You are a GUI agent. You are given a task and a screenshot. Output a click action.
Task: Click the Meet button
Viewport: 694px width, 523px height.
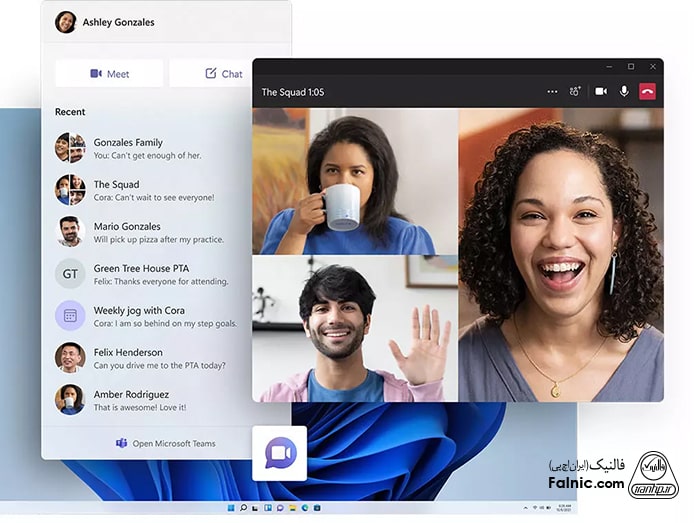[109, 73]
